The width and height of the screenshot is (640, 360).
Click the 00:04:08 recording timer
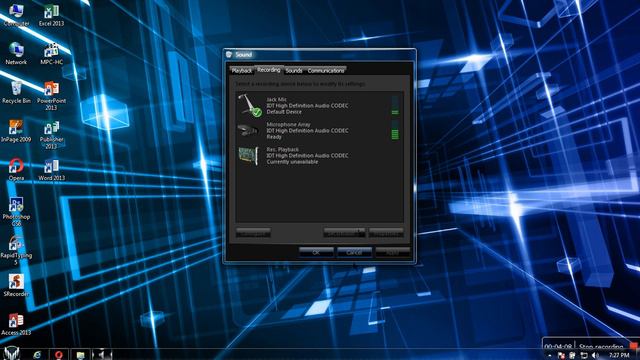(558, 347)
